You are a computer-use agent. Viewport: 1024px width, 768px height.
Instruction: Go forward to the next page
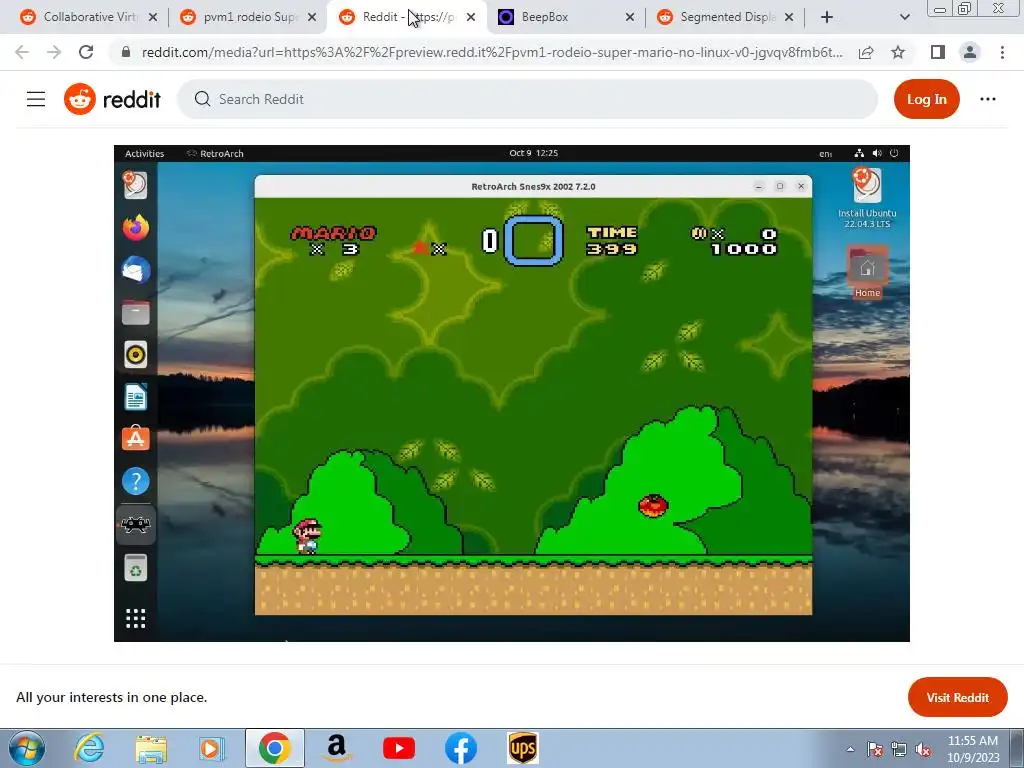click(54, 52)
